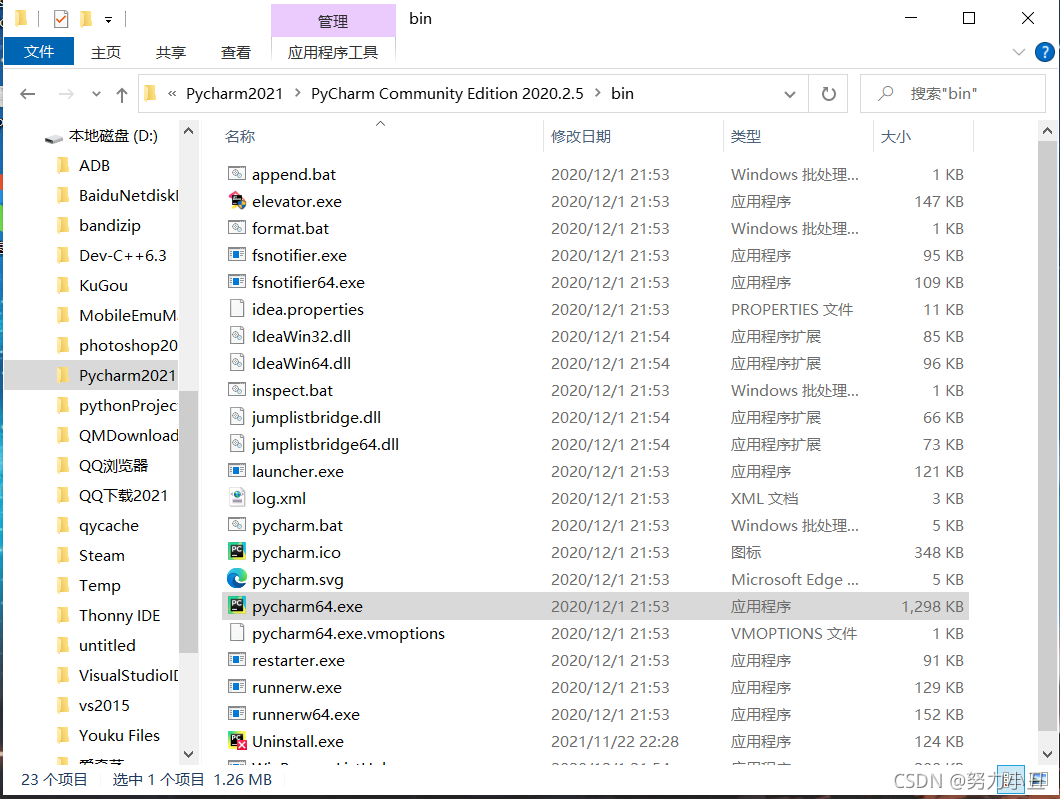Select the fsnotifier.exe file icon
Screen dimensions: 1060x799
pos(237,255)
